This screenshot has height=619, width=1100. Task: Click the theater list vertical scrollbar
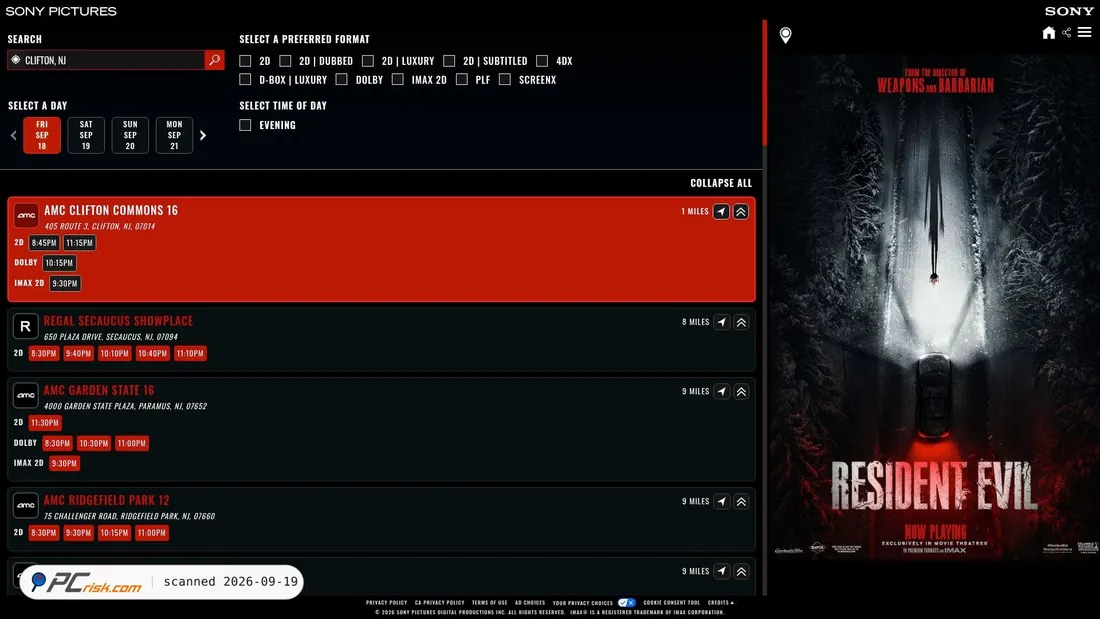(765, 84)
